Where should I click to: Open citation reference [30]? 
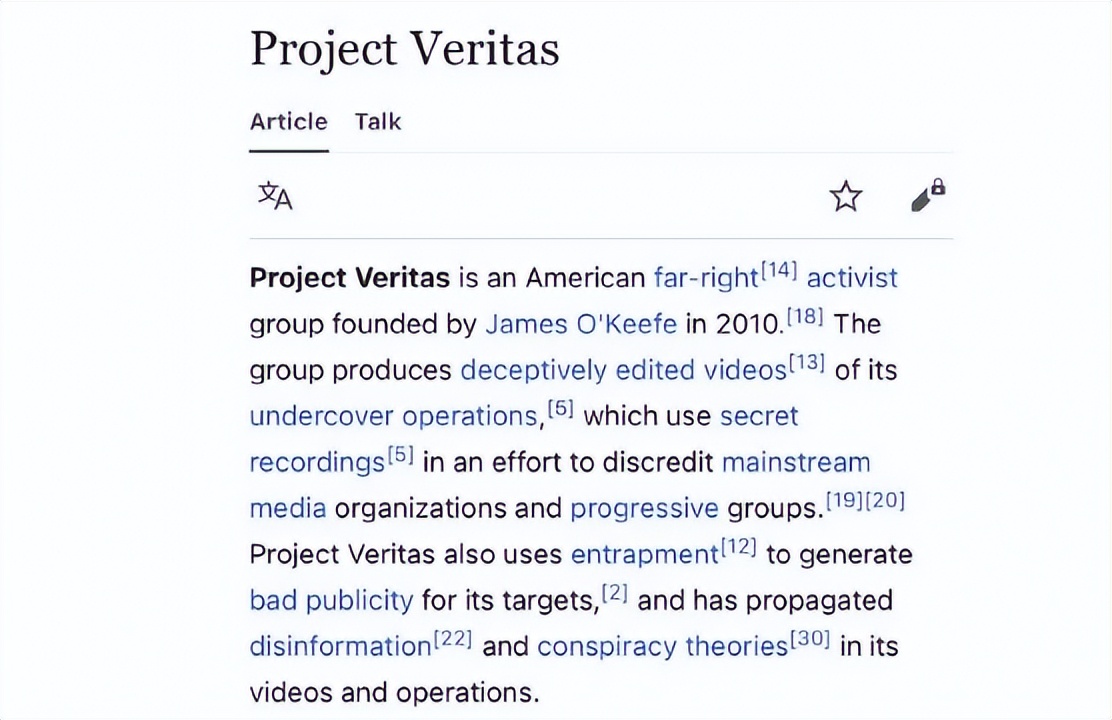pyautogui.click(x=810, y=639)
